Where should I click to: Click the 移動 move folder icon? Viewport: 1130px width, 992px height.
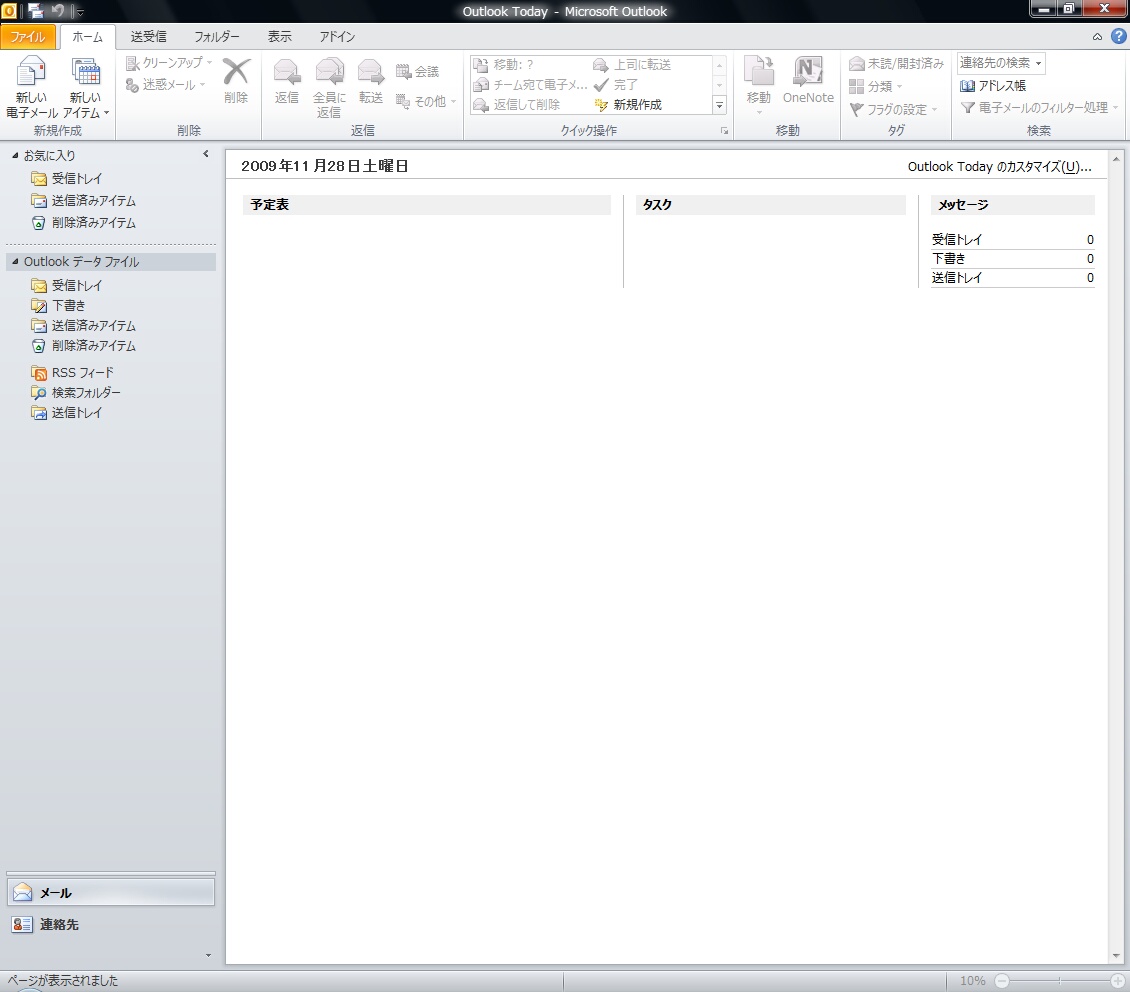click(x=758, y=73)
